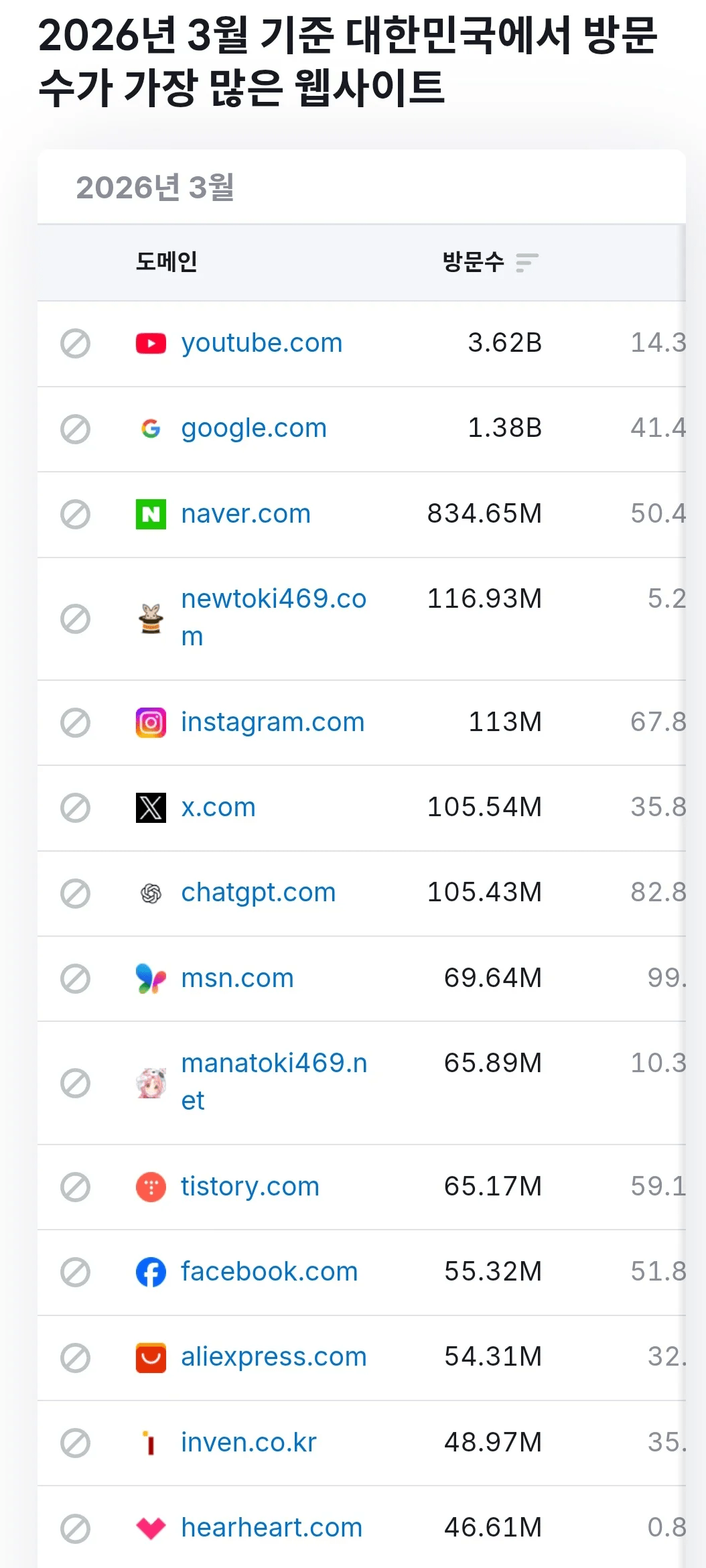Click the Google logo icon

coord(151,429)
